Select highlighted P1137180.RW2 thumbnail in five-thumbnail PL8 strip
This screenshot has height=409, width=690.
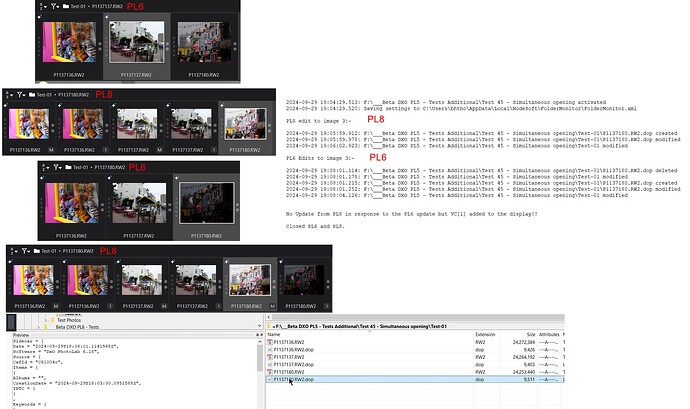pyautogui.click(x=245, y=124)
